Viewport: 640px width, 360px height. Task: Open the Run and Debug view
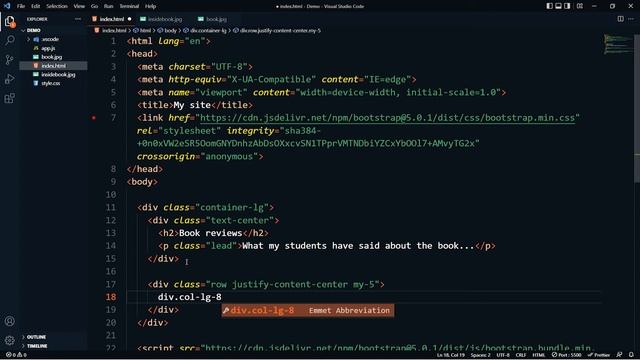point(10,79)
